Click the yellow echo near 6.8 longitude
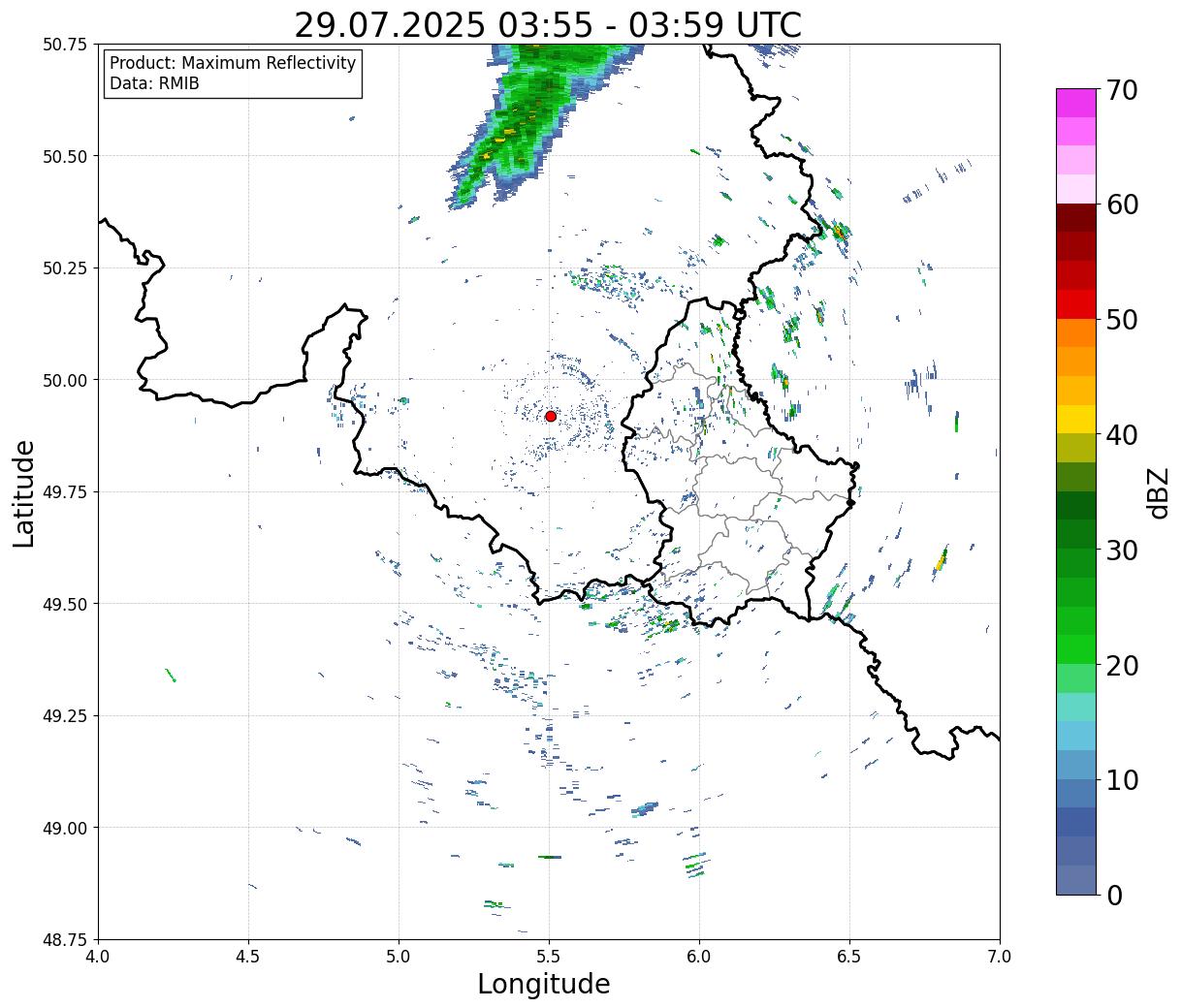Viewport: 1182px width, 1008px height. tap(941, 560)
